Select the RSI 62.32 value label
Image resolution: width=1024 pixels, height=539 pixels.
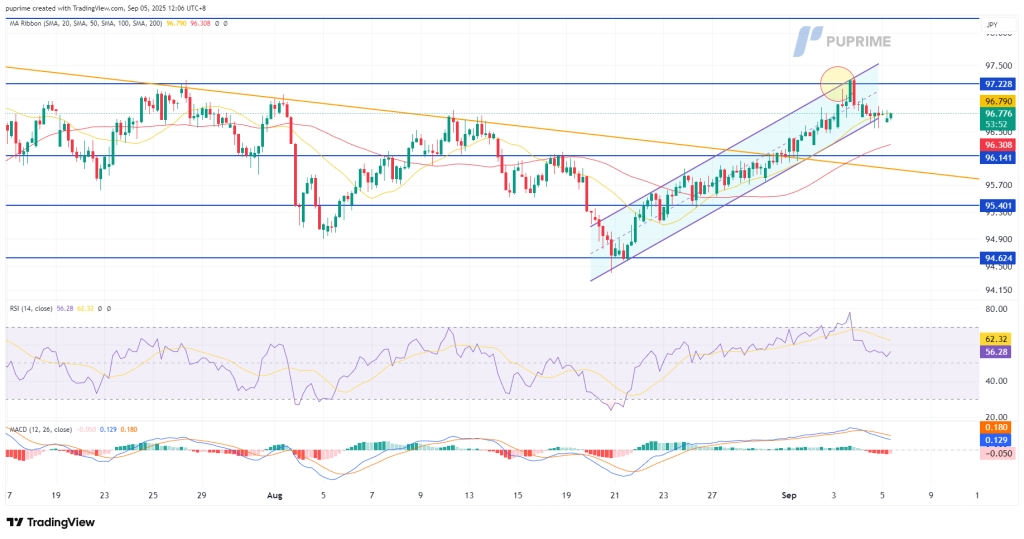[x=999, y=340]
